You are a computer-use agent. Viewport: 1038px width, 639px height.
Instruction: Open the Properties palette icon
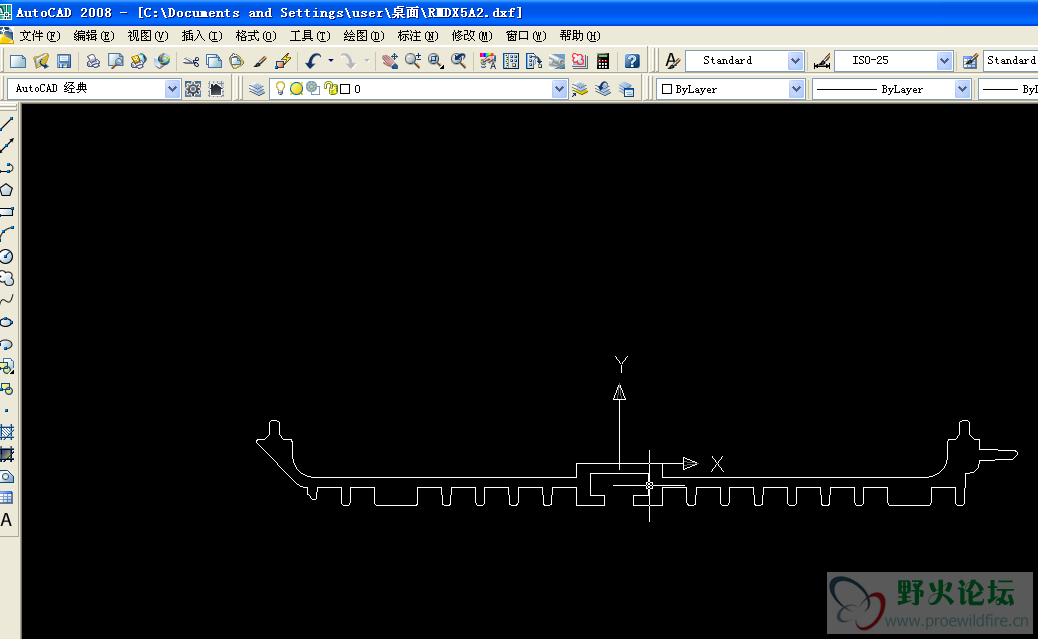pyautogui.click(x=488, y=62)
